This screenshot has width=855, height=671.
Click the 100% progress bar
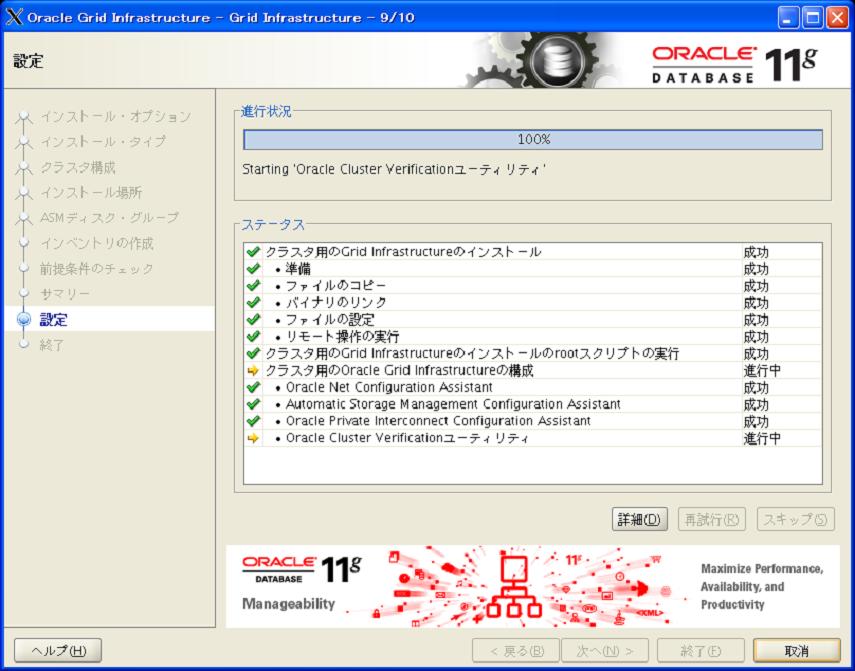533,140
